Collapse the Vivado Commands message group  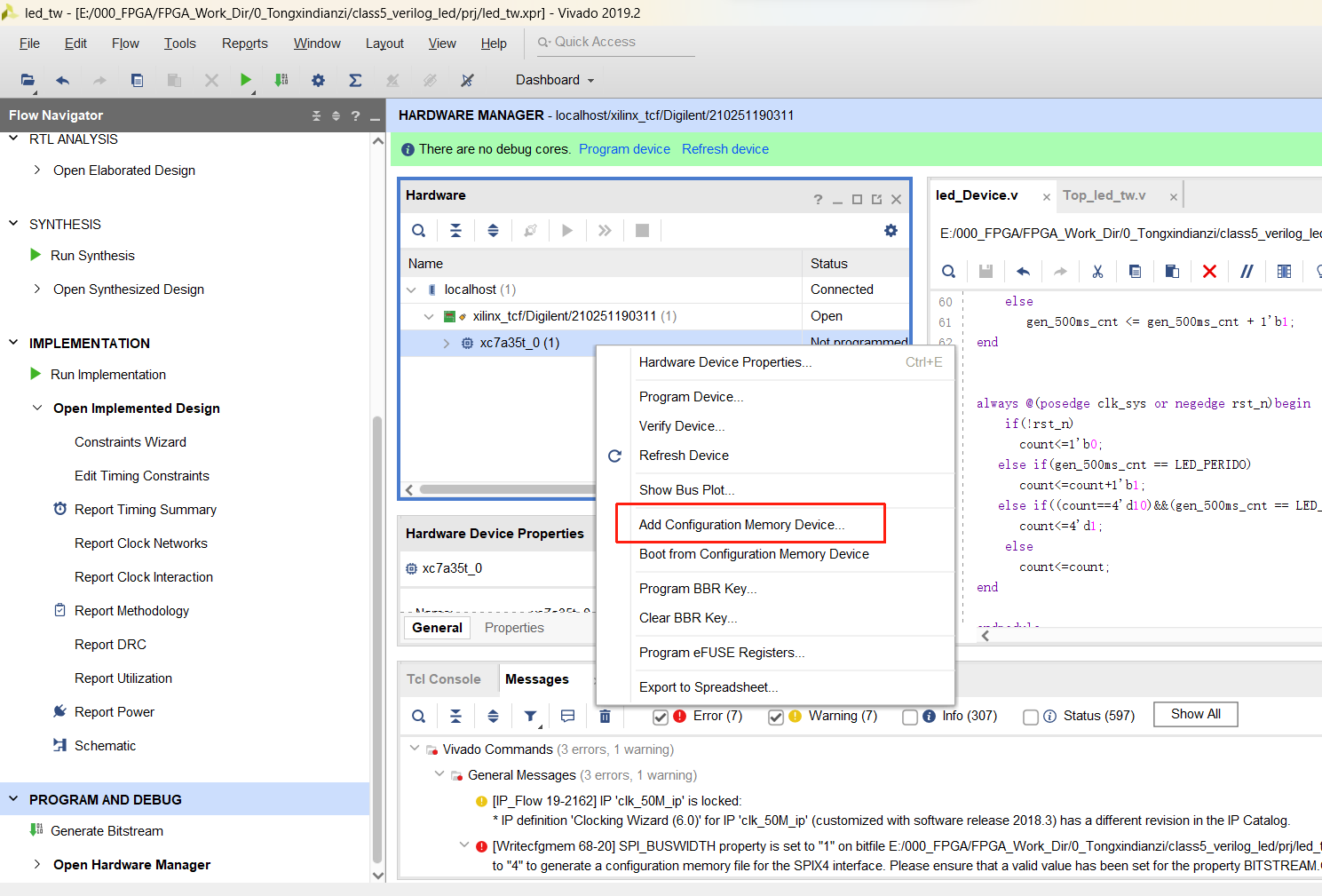[415, 749]
